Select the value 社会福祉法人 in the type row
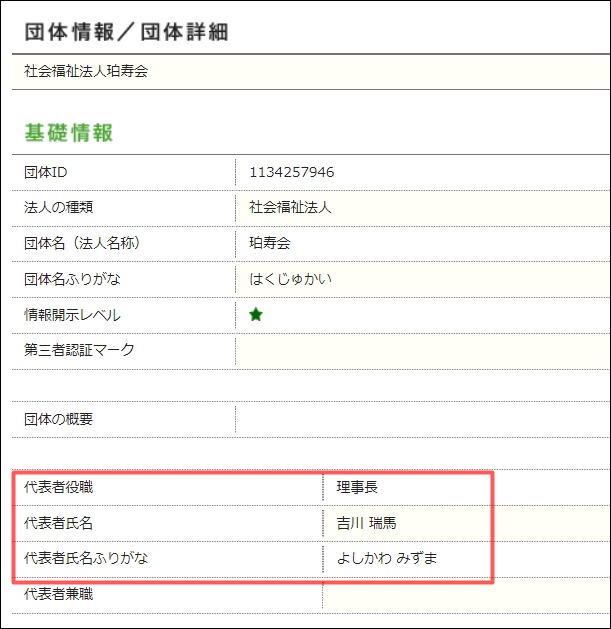The width and height of the screenshot is (611, 629). tap(290, 207)
